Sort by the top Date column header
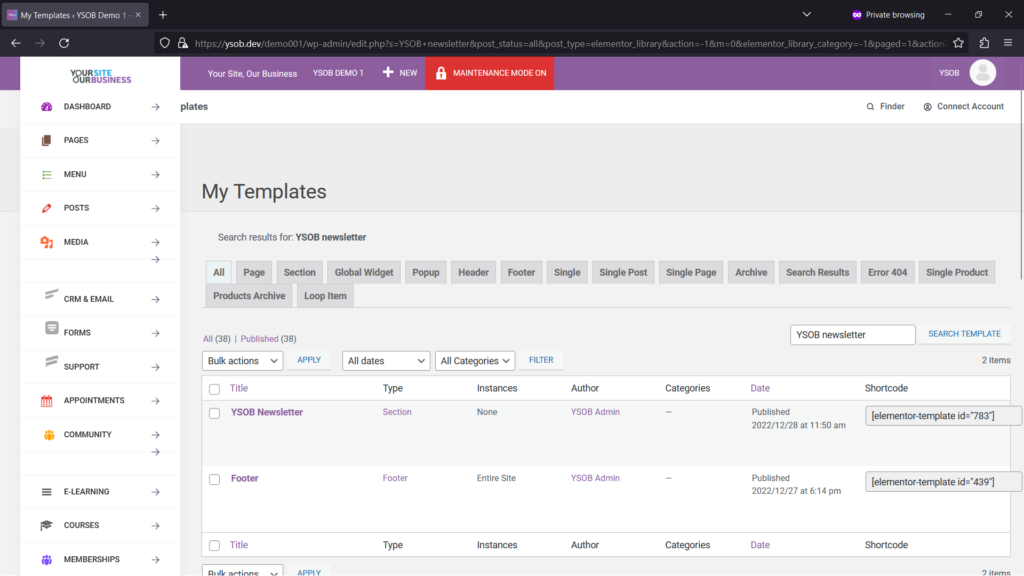The width and height of the screenshot is (1024, 576). coord(760,388)
